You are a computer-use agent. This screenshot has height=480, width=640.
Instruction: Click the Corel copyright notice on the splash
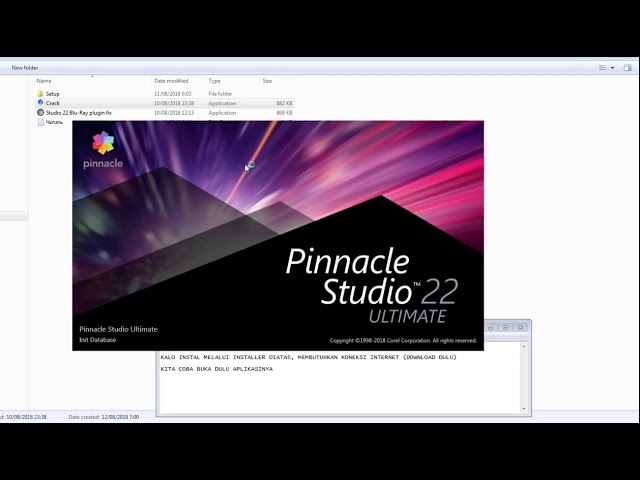(403, 340)
